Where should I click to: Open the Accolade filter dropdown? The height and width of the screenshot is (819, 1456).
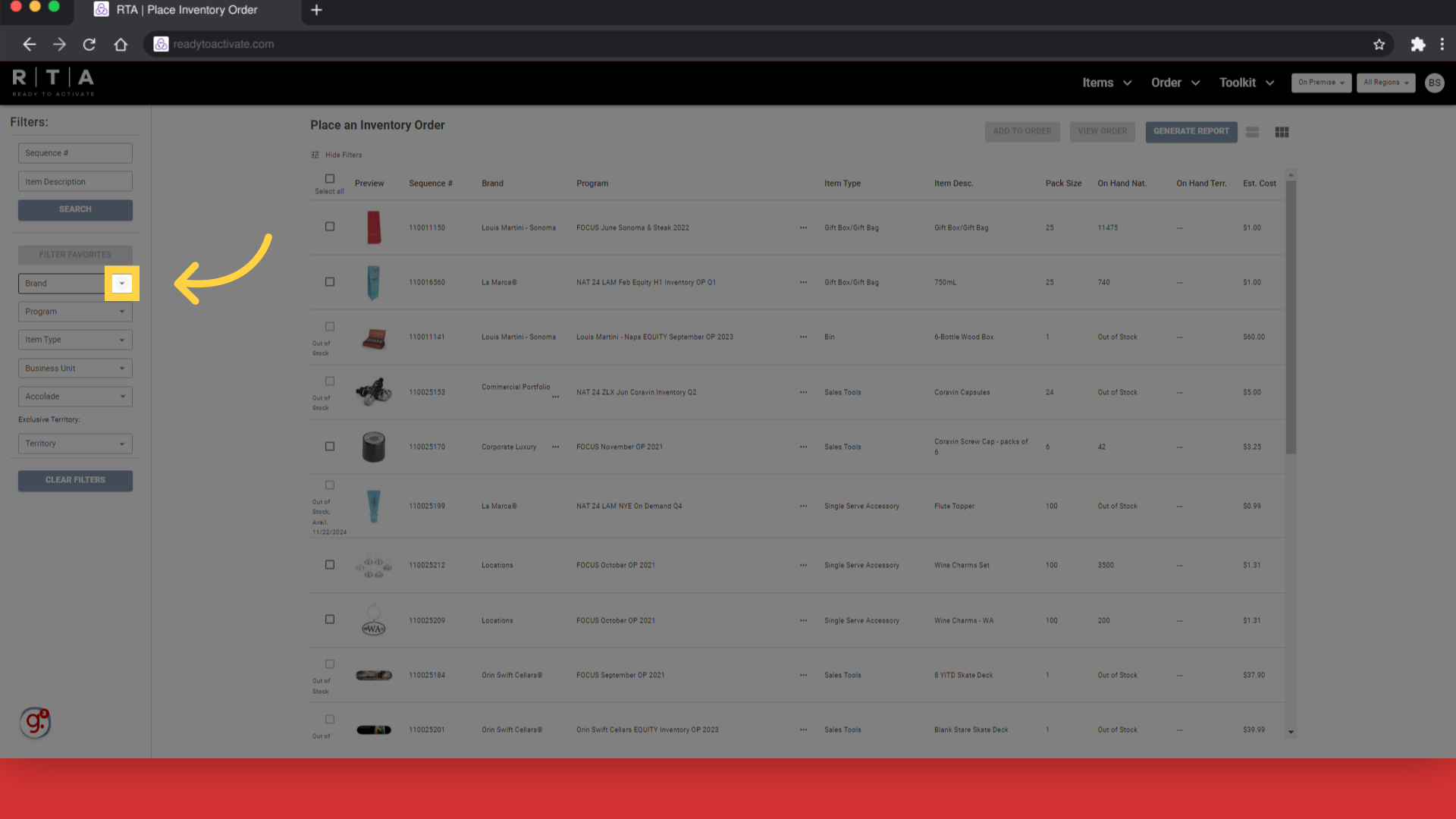pos(75,397)
